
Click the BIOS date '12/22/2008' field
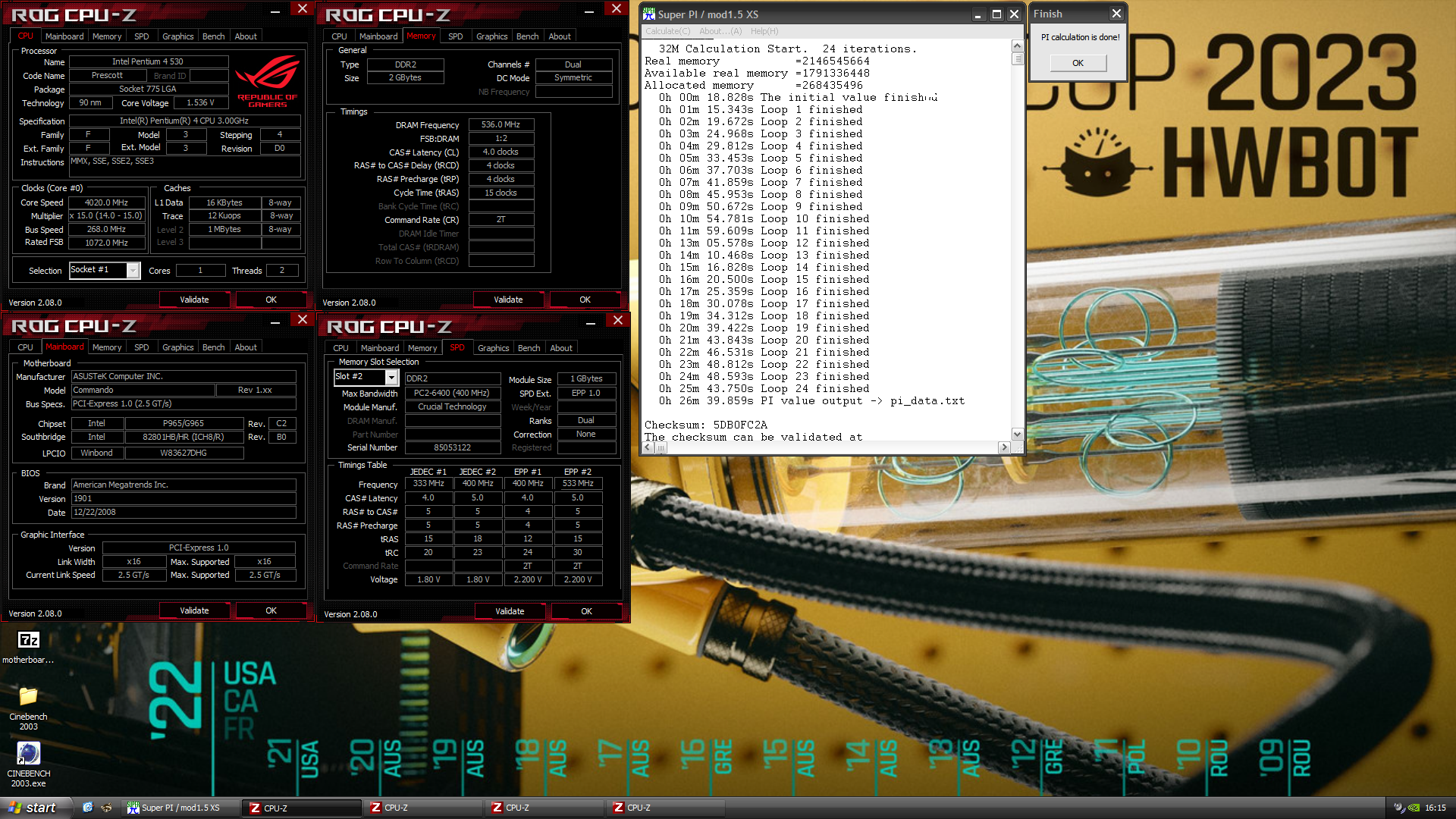(184, 512)
